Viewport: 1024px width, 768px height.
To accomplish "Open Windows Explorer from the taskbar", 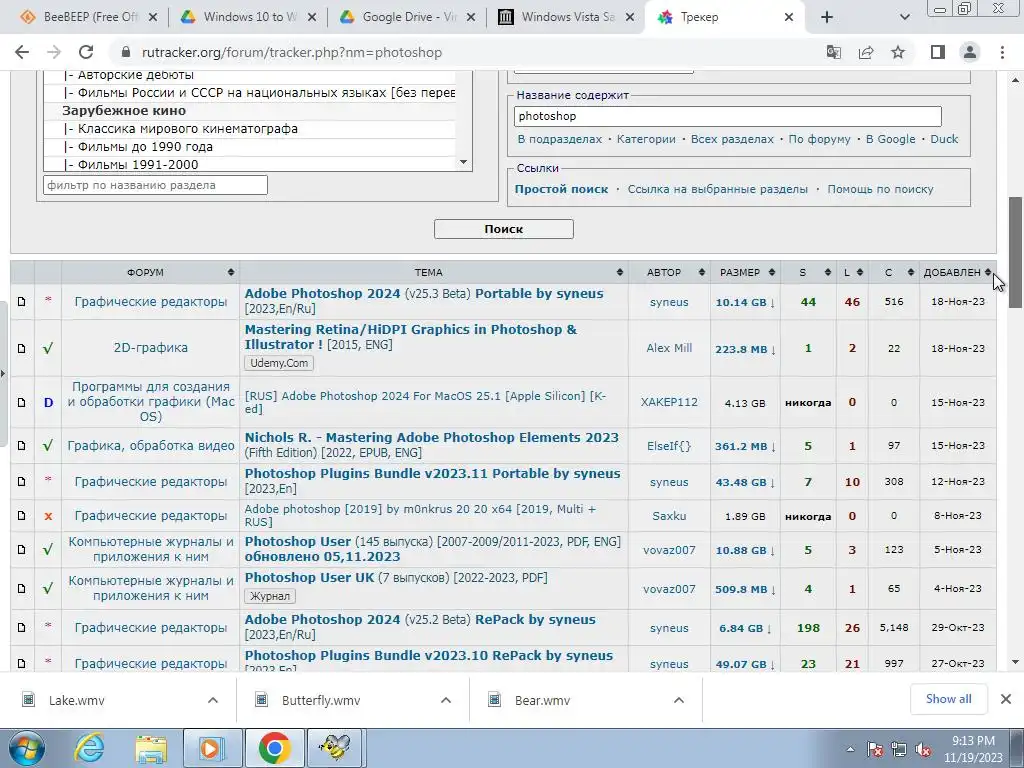I will (151, 748).
